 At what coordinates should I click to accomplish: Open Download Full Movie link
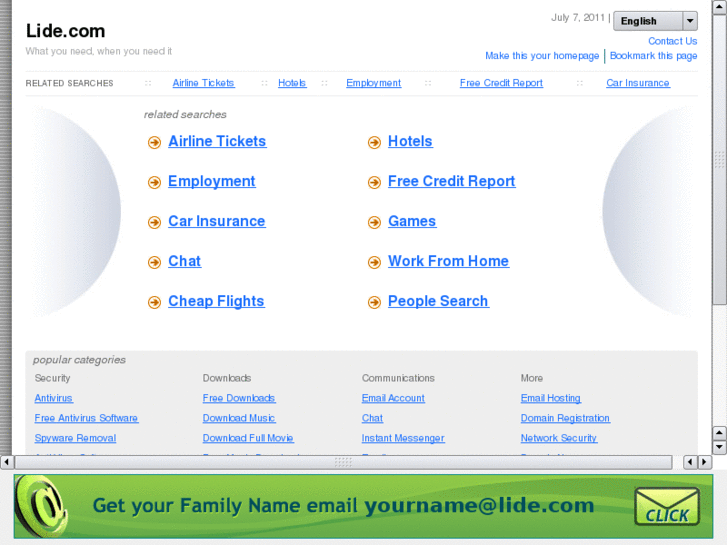pos(248,438)
